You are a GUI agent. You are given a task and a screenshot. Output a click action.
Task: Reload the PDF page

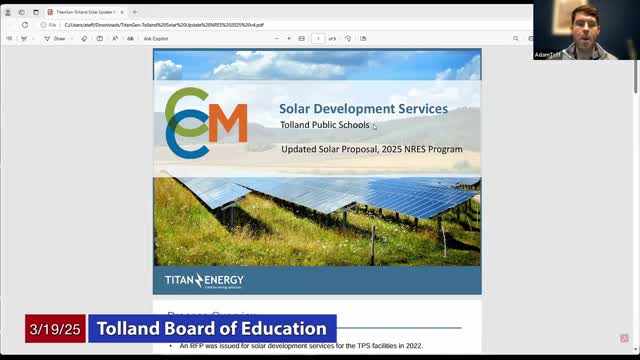tap(25, 25)
